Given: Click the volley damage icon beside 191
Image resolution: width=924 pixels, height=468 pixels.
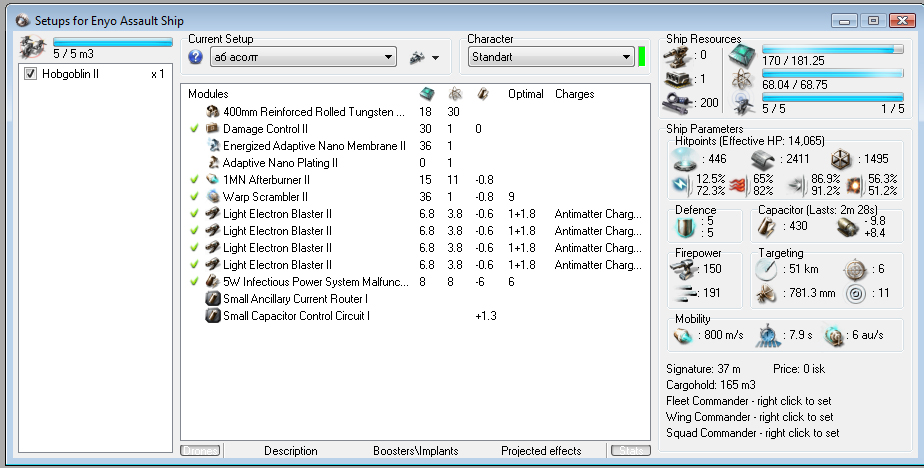Looking at the screenshot, I should [684, 294].
